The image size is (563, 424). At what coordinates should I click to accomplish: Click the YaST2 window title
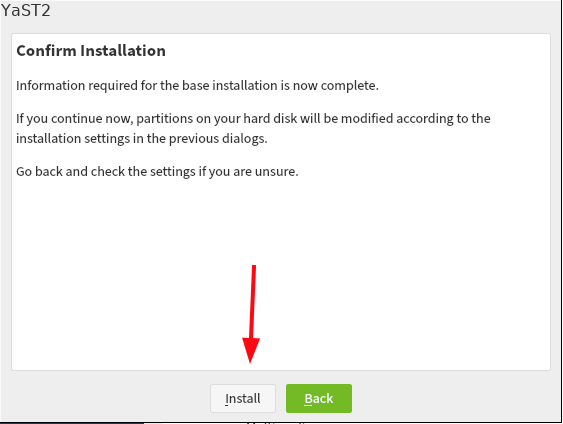click(x=25, y=10)
